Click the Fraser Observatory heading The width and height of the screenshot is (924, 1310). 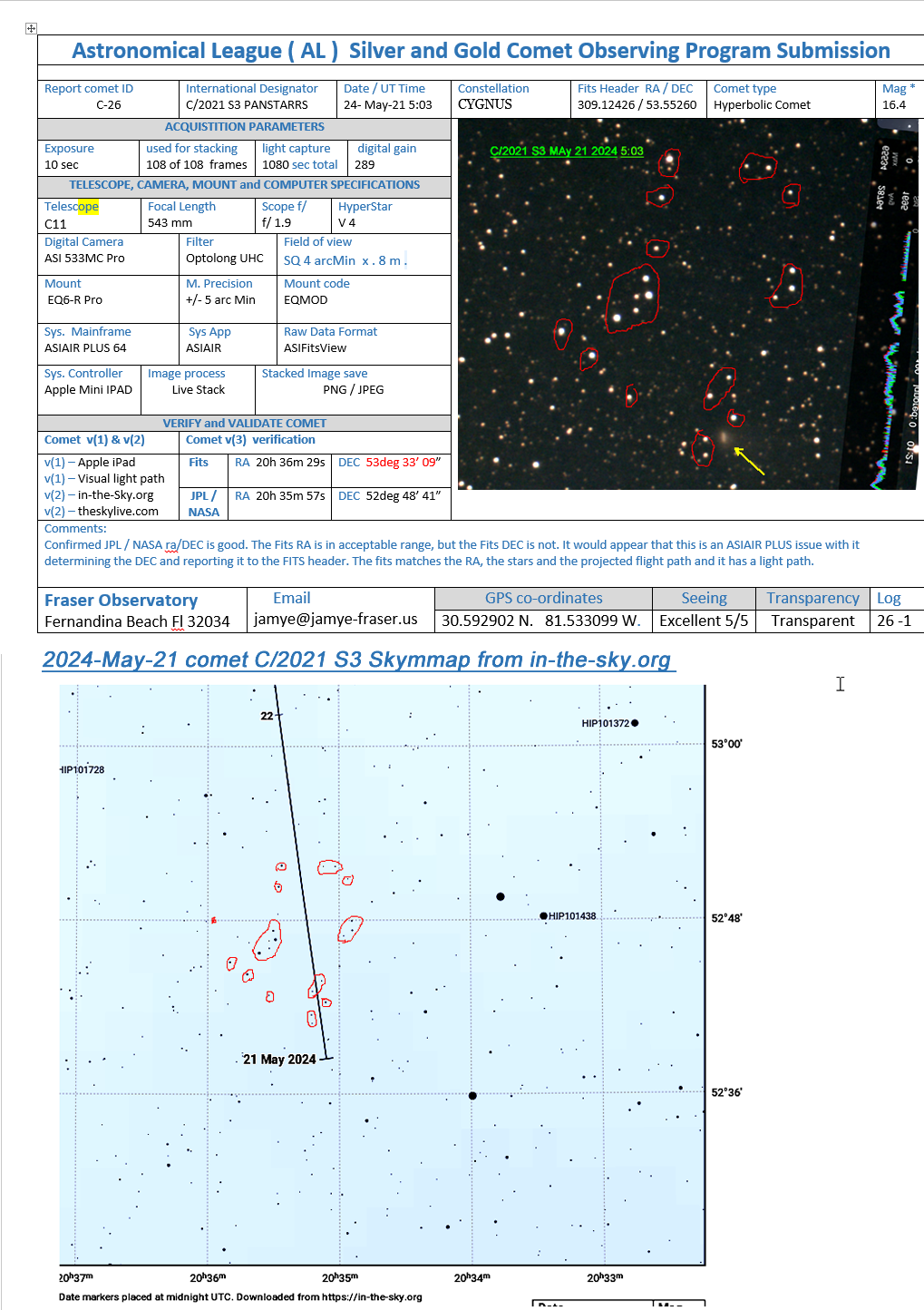[121, 601]
